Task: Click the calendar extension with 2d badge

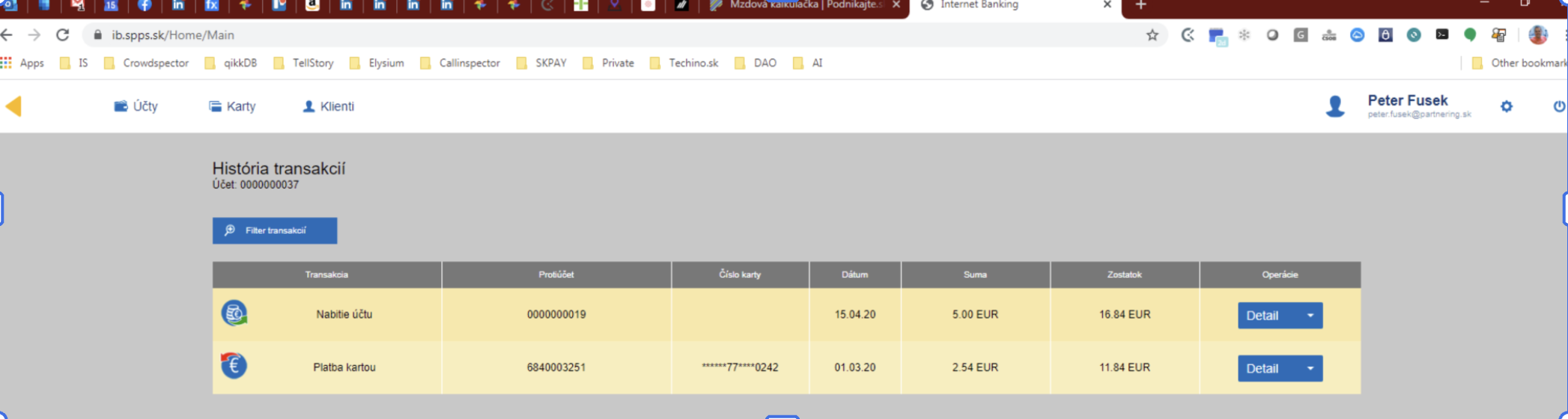Action: click(1218, 37)
